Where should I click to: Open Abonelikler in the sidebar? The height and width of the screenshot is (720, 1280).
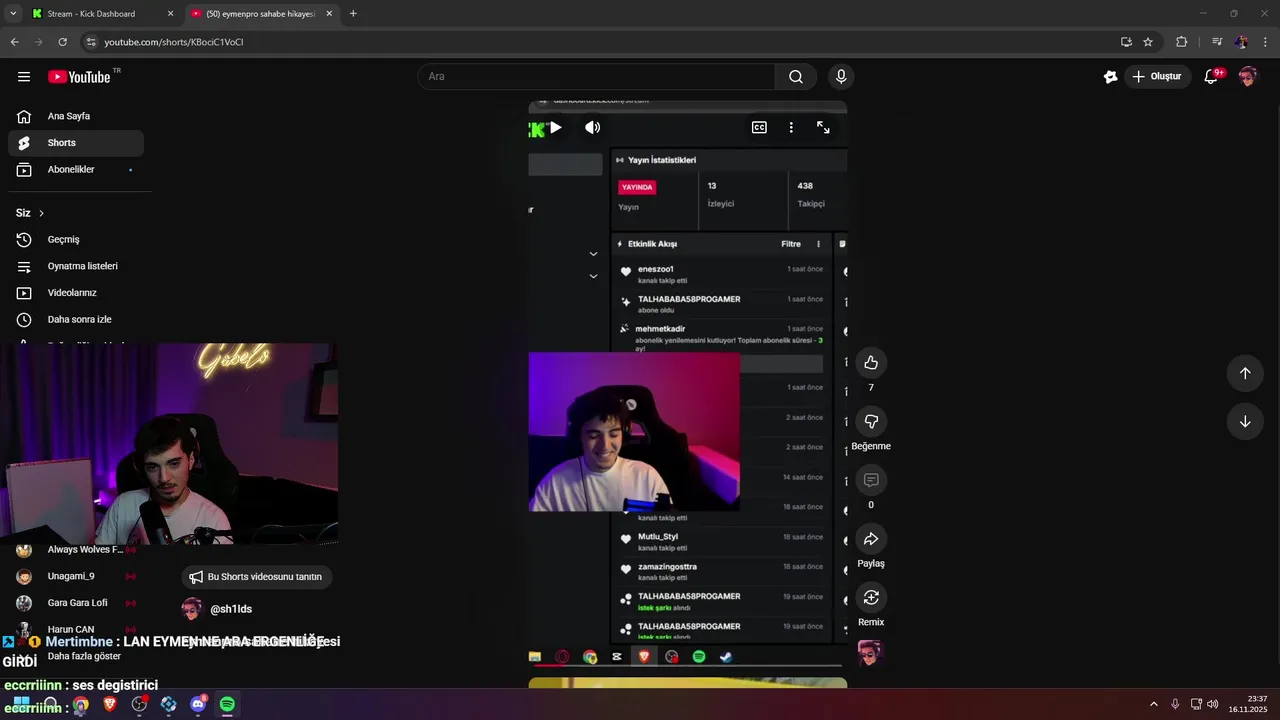[x=76, y=169]
